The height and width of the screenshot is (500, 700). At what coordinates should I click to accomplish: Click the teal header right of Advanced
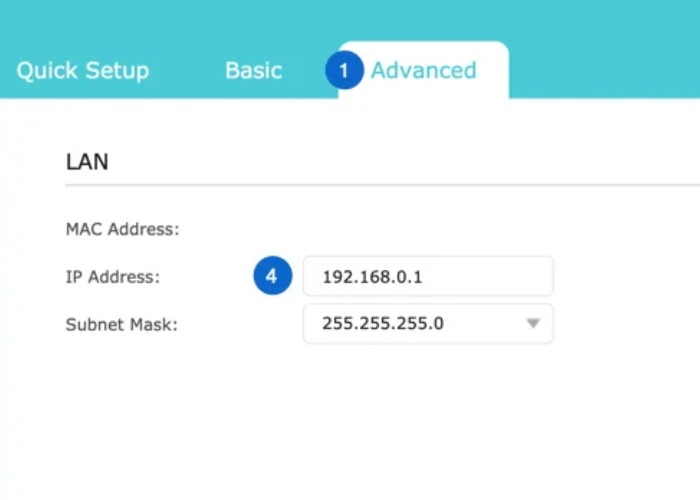pyautogui.click(x=600, y=60)
